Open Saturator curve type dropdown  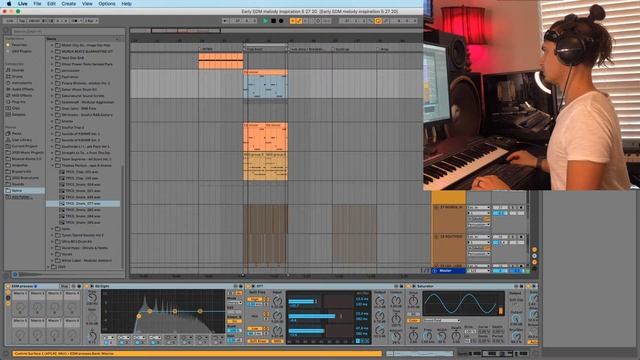(442, 321)
